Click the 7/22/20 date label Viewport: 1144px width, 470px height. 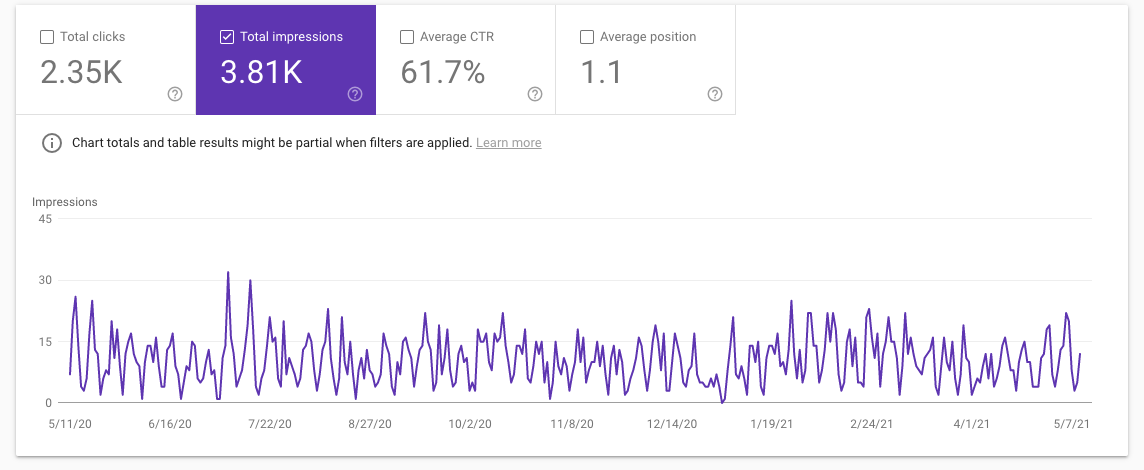click(x=270, y=423)
